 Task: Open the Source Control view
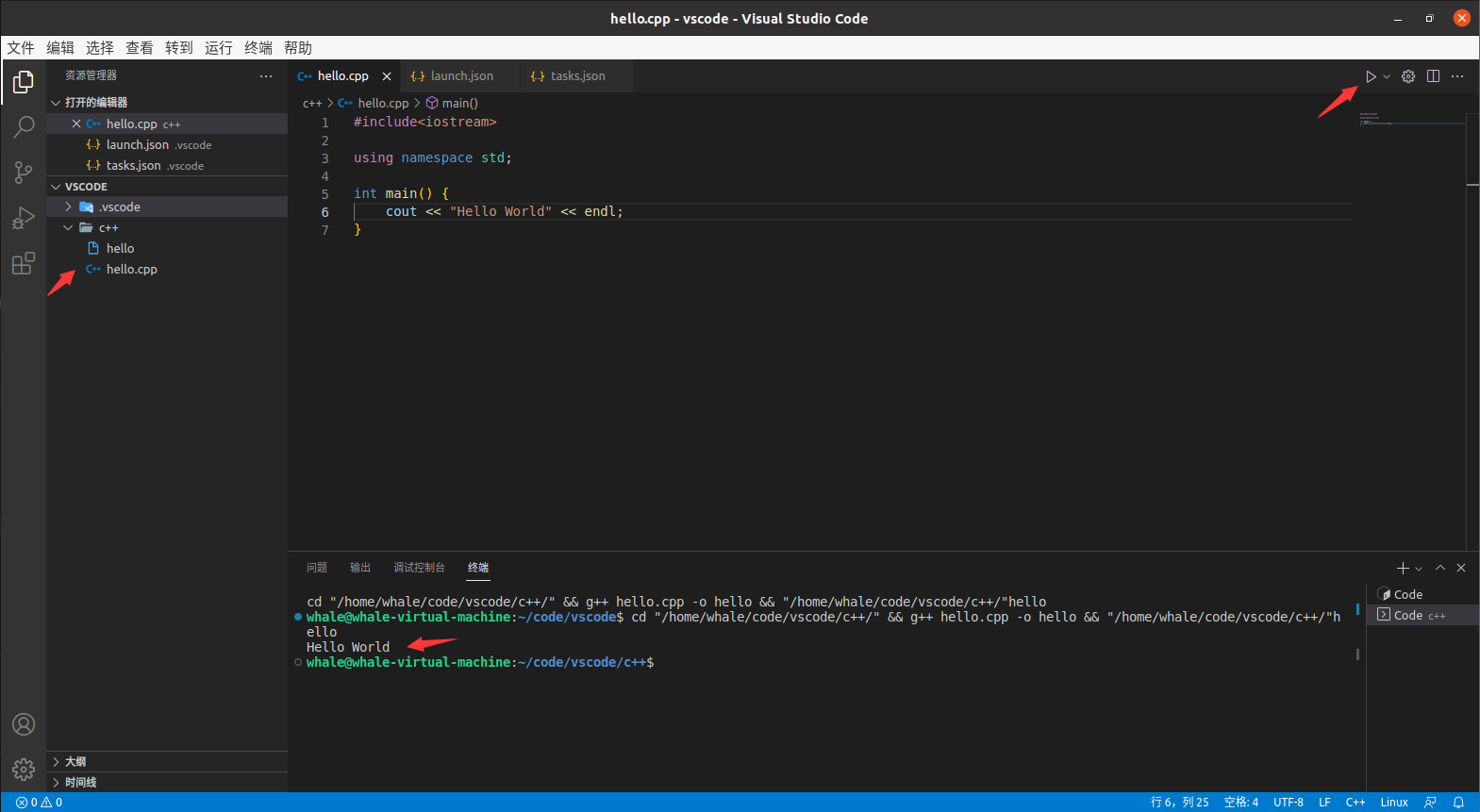coord(24,172)
